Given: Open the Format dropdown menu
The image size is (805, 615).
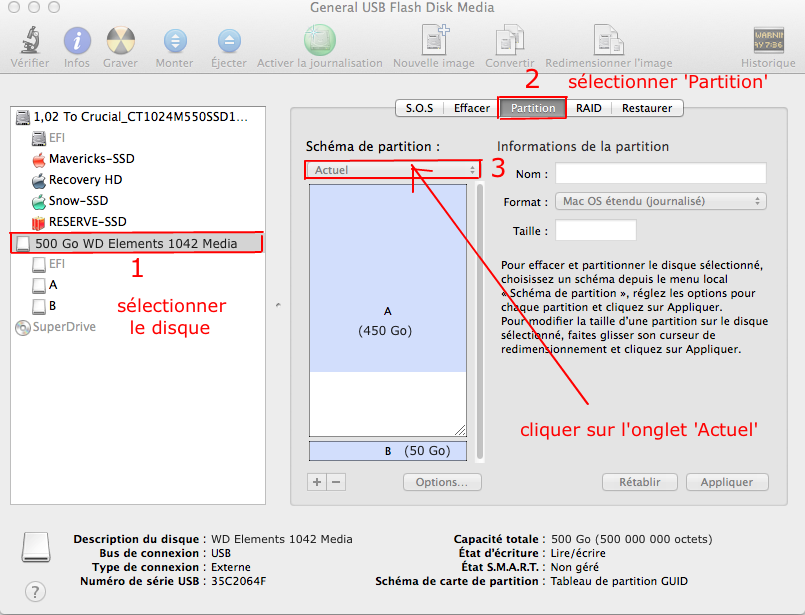Looking at the screenshot, I should [661, 201].
